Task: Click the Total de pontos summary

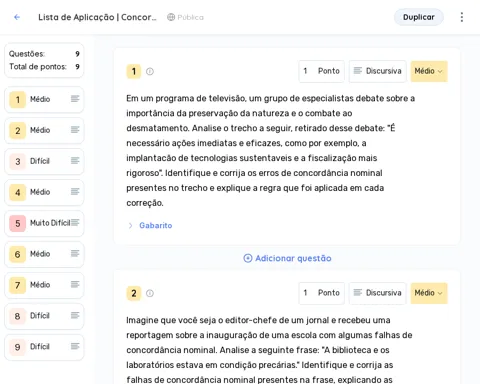Action: (x=44, y=67)
